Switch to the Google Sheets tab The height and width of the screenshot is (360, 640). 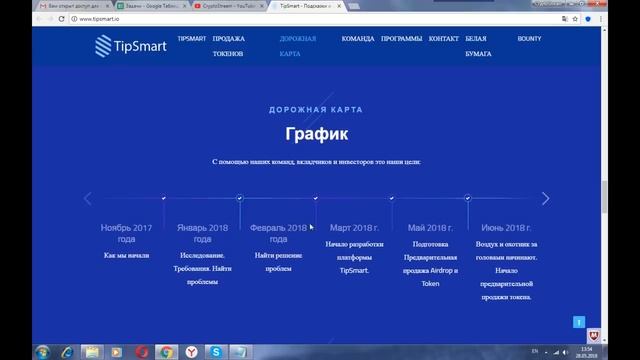tap(151, 6)
